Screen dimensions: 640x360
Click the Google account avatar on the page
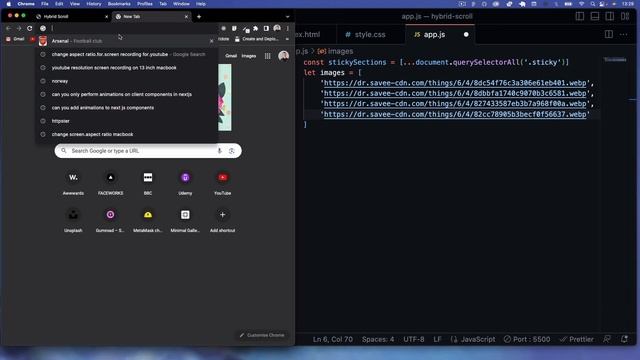284,56
